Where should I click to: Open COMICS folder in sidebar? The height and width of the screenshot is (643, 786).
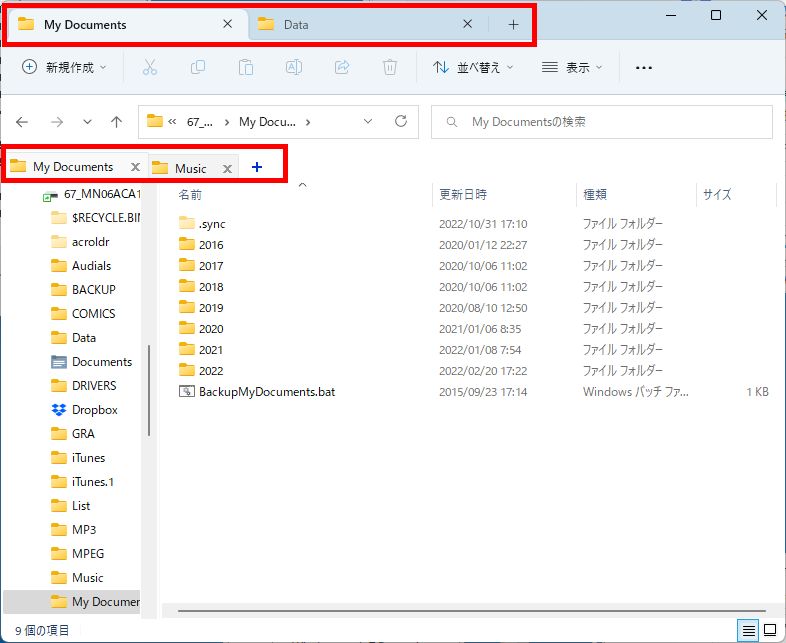pyautogui.click(x=84, y=314)
